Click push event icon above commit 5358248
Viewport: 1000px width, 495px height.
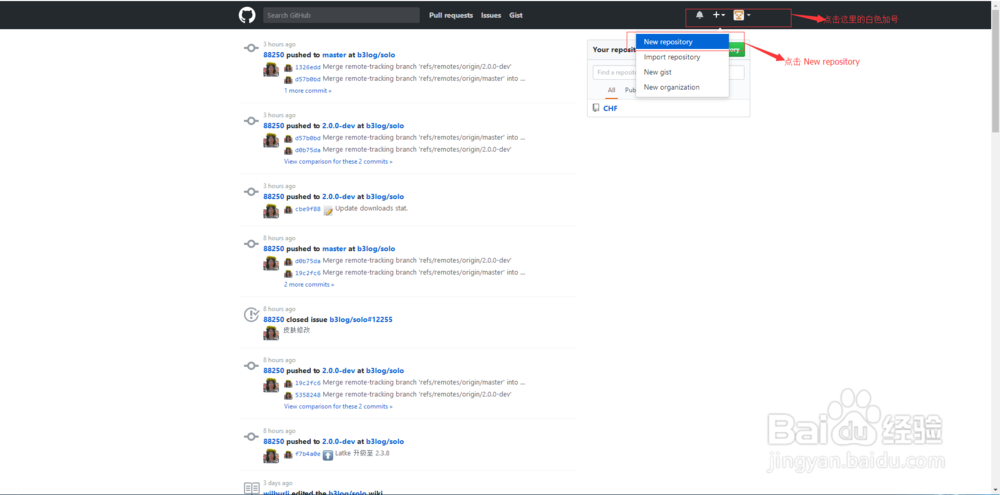(251, 366)
